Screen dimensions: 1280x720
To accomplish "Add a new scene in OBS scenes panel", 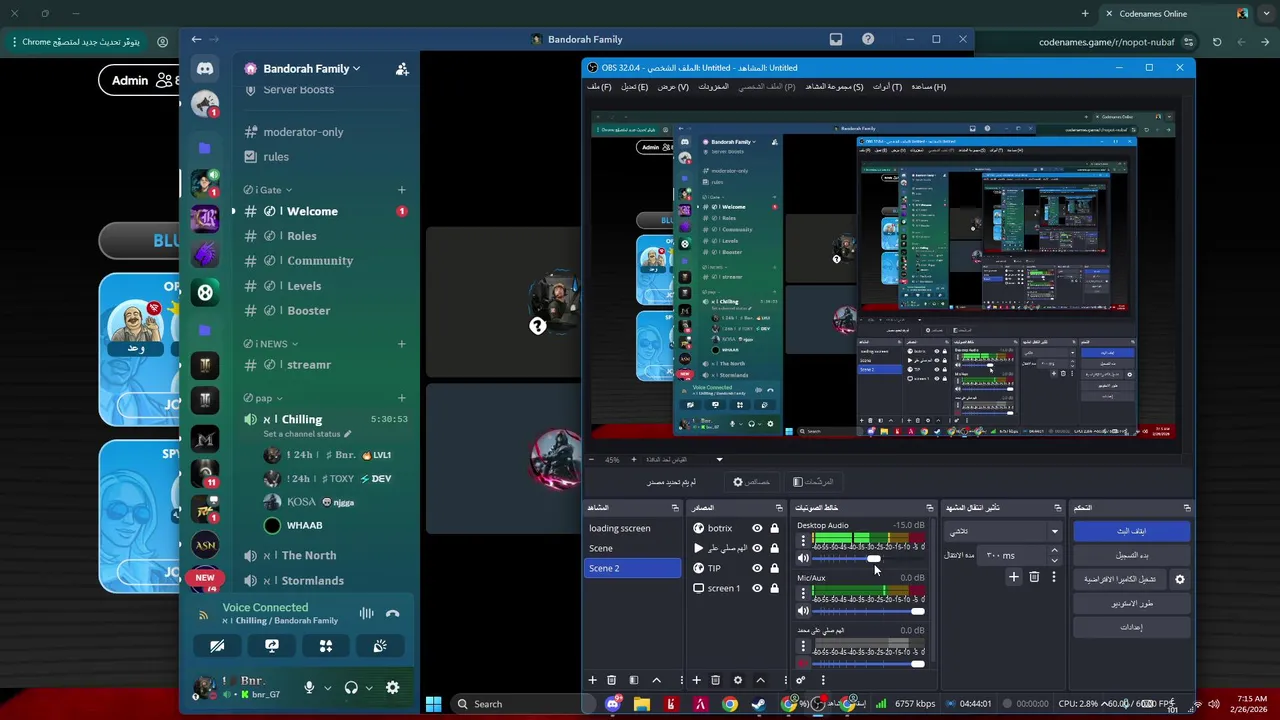I will [x=592, y=680].
